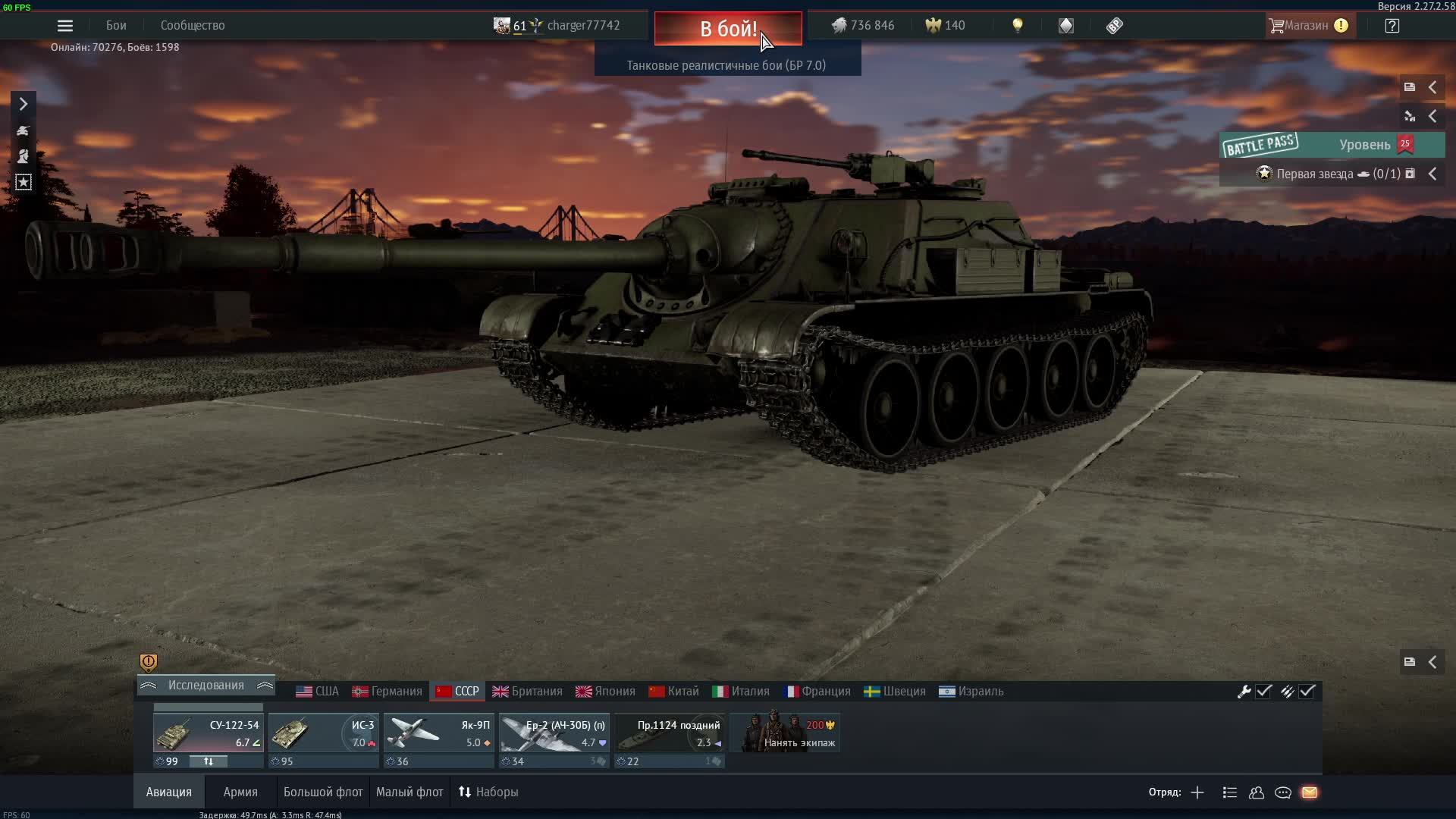
Task: Click the Battle Pass level progress bar
Action: [x=1332, y=145]
